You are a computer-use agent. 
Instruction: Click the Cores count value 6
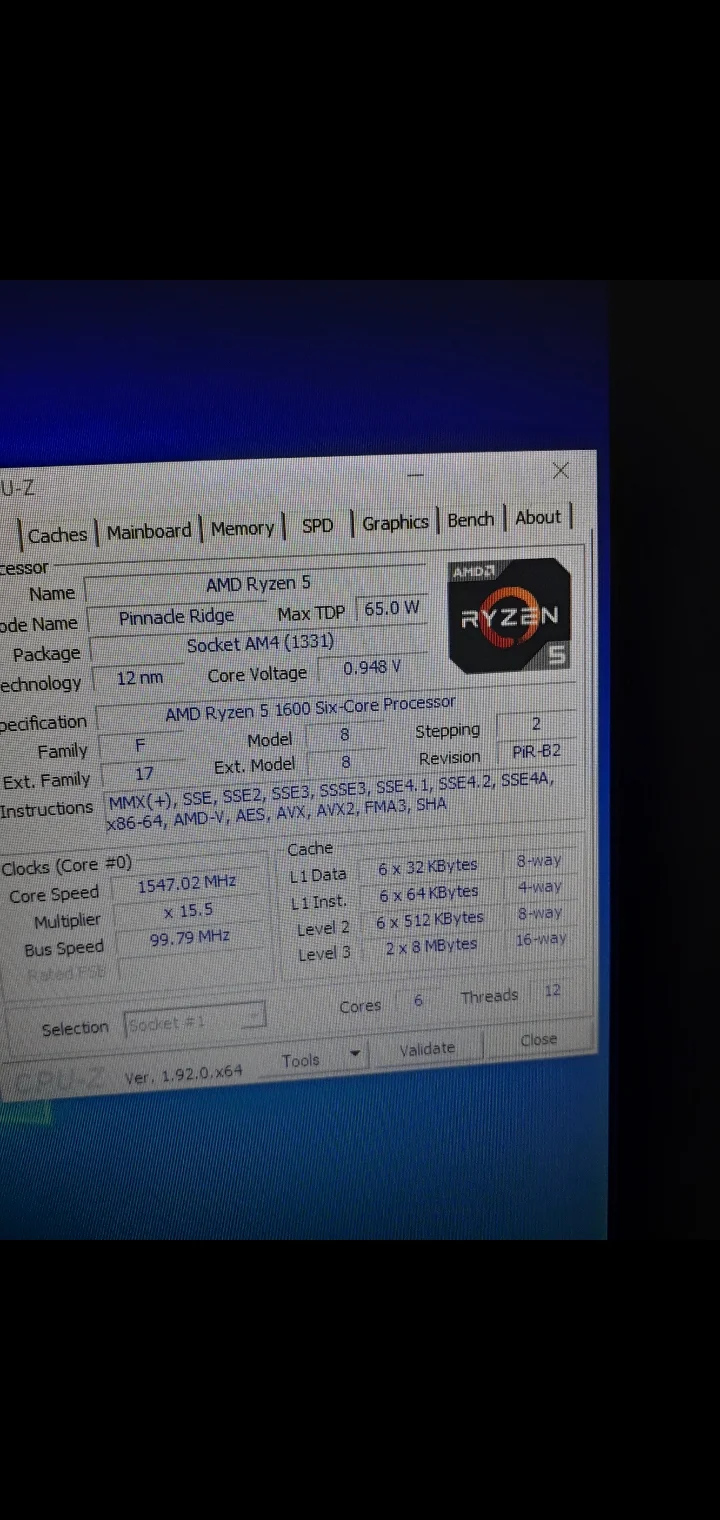click(418, 1001)
